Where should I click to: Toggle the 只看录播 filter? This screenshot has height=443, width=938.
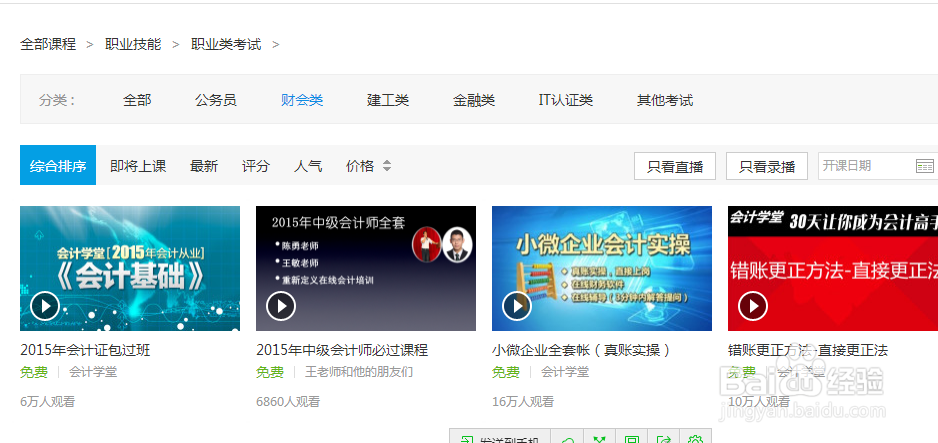pyautogui.click(x=767, y=166)
